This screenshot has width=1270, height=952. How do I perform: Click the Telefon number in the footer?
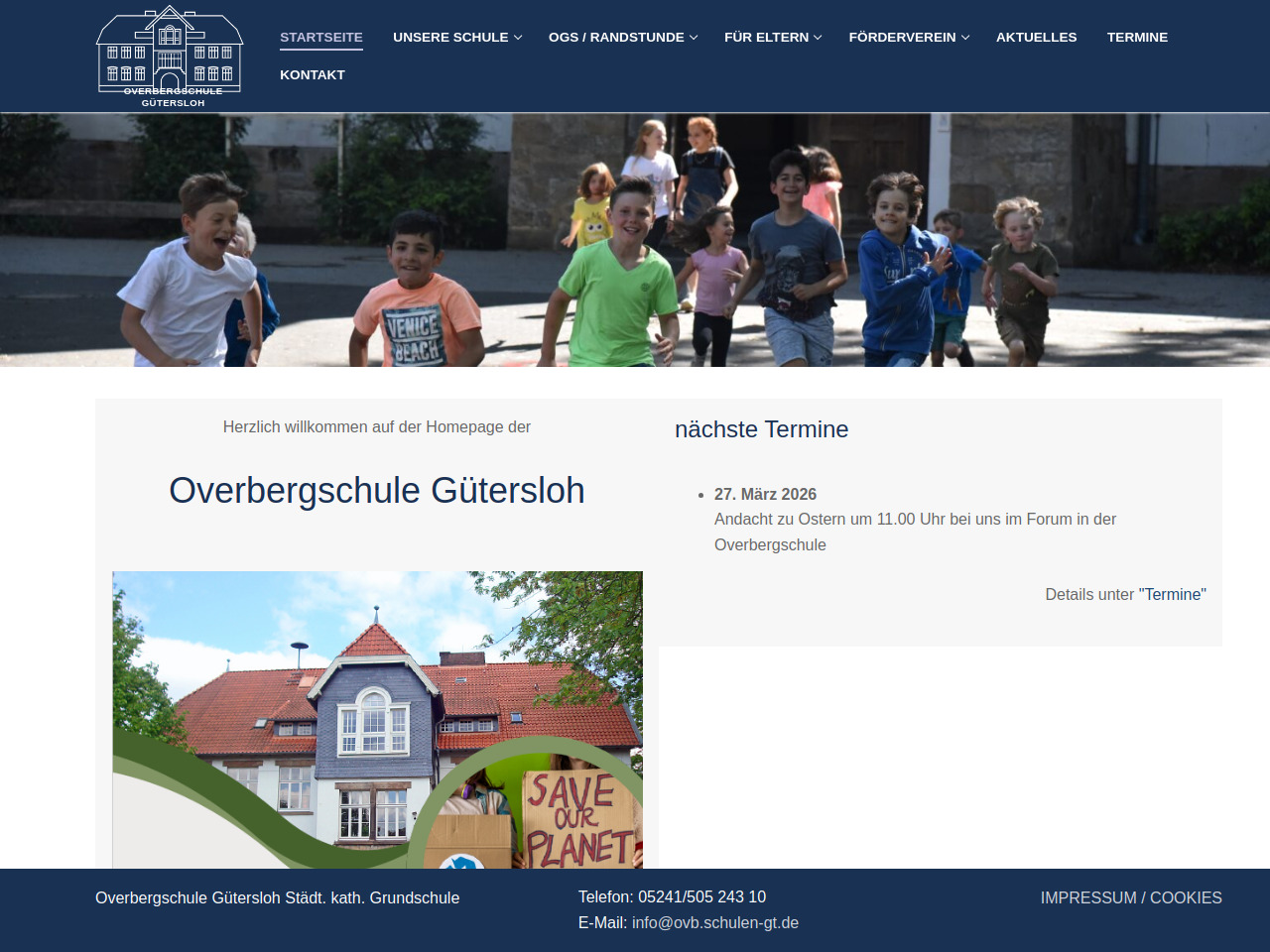click(701, 896)
